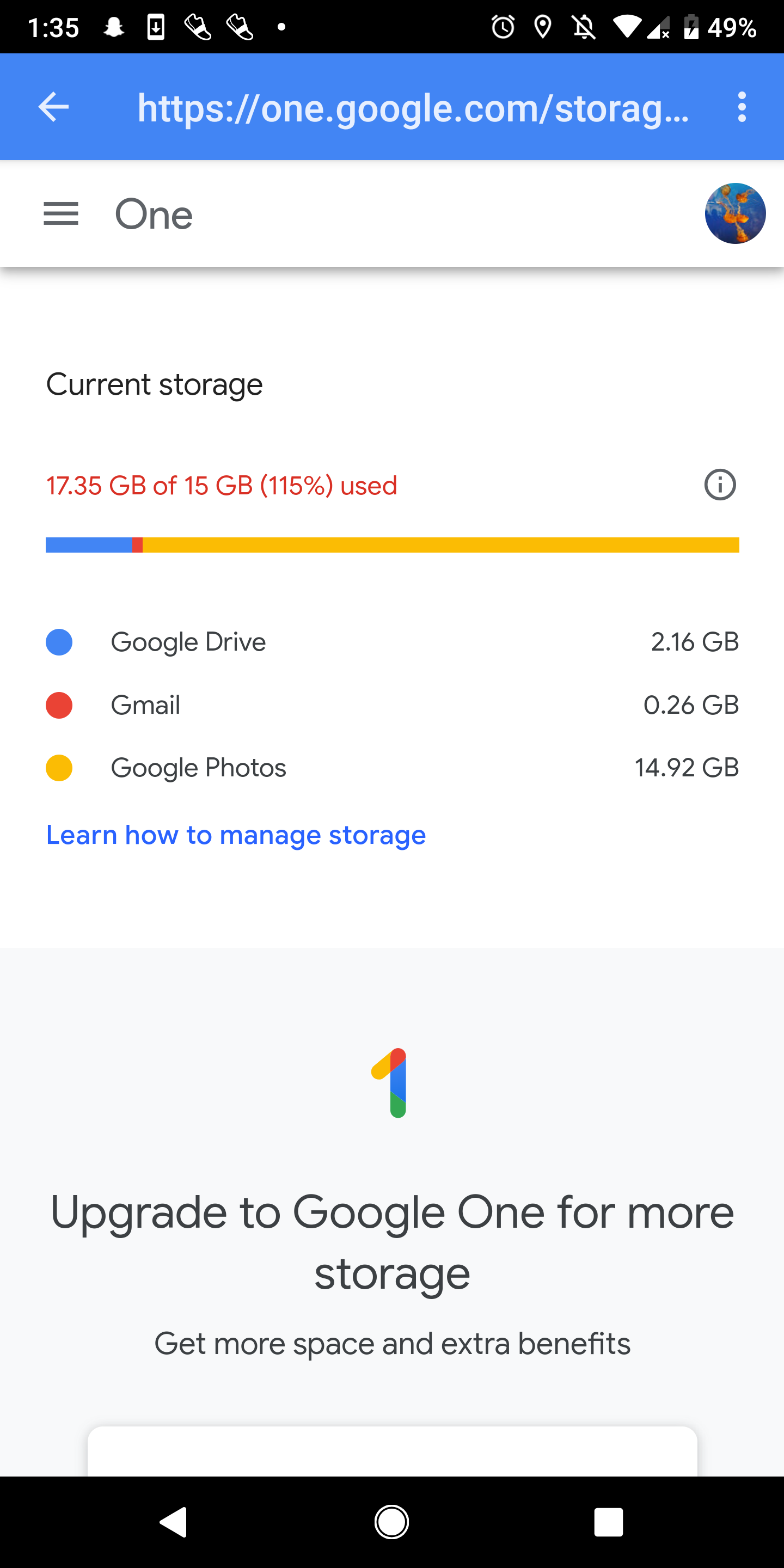Open the three-dot overflow menu
The width and height of the screenshot is (784, 1568).
pyautogui.click(x=742, y=107)
